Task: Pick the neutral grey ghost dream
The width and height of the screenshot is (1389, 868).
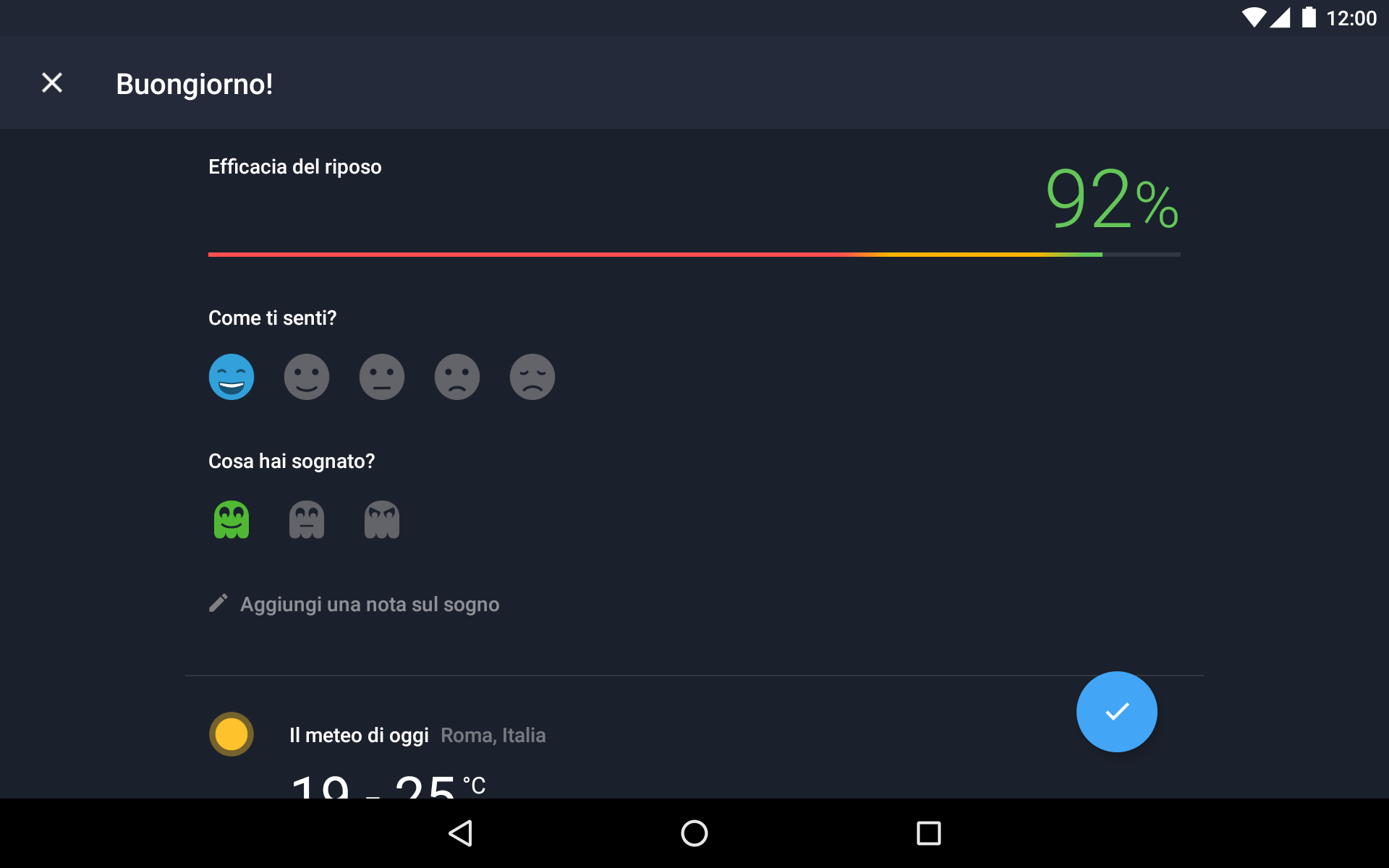Action: pyautogui.click(x=307, y=519)
